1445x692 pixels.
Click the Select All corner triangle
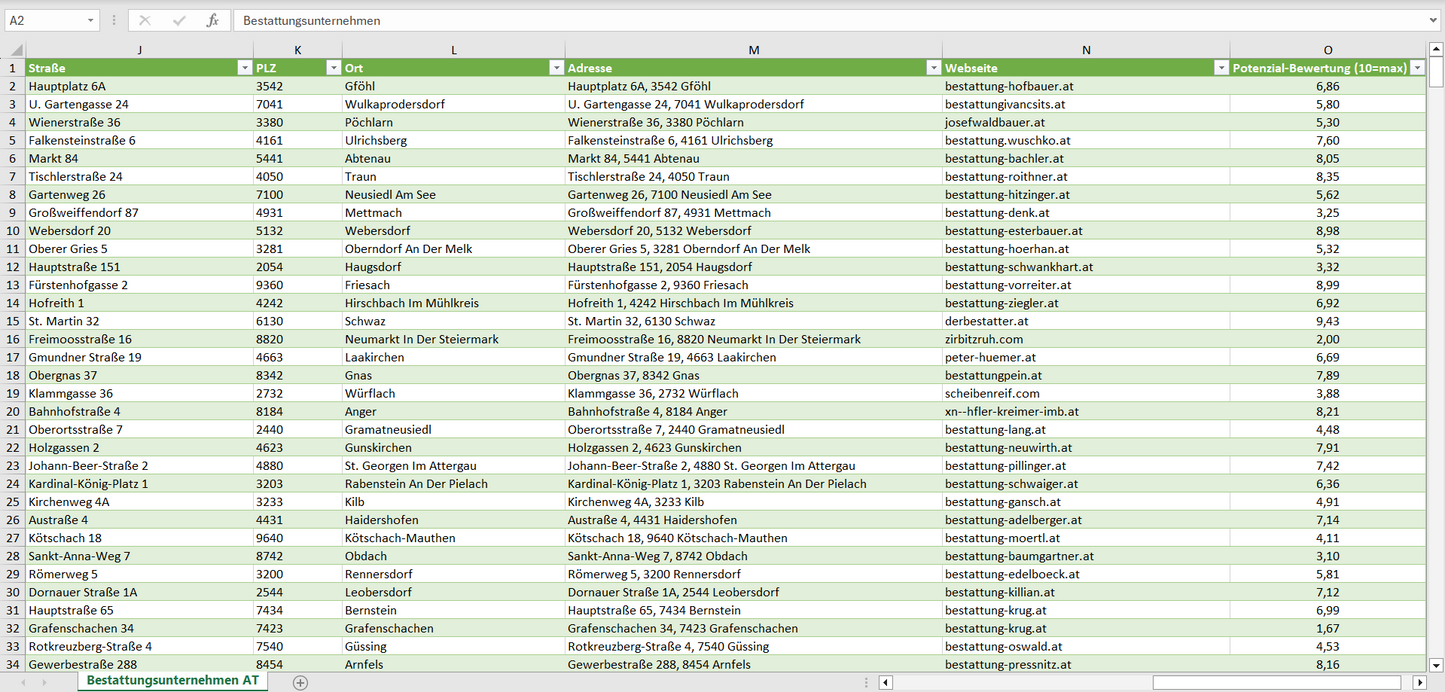13,50
